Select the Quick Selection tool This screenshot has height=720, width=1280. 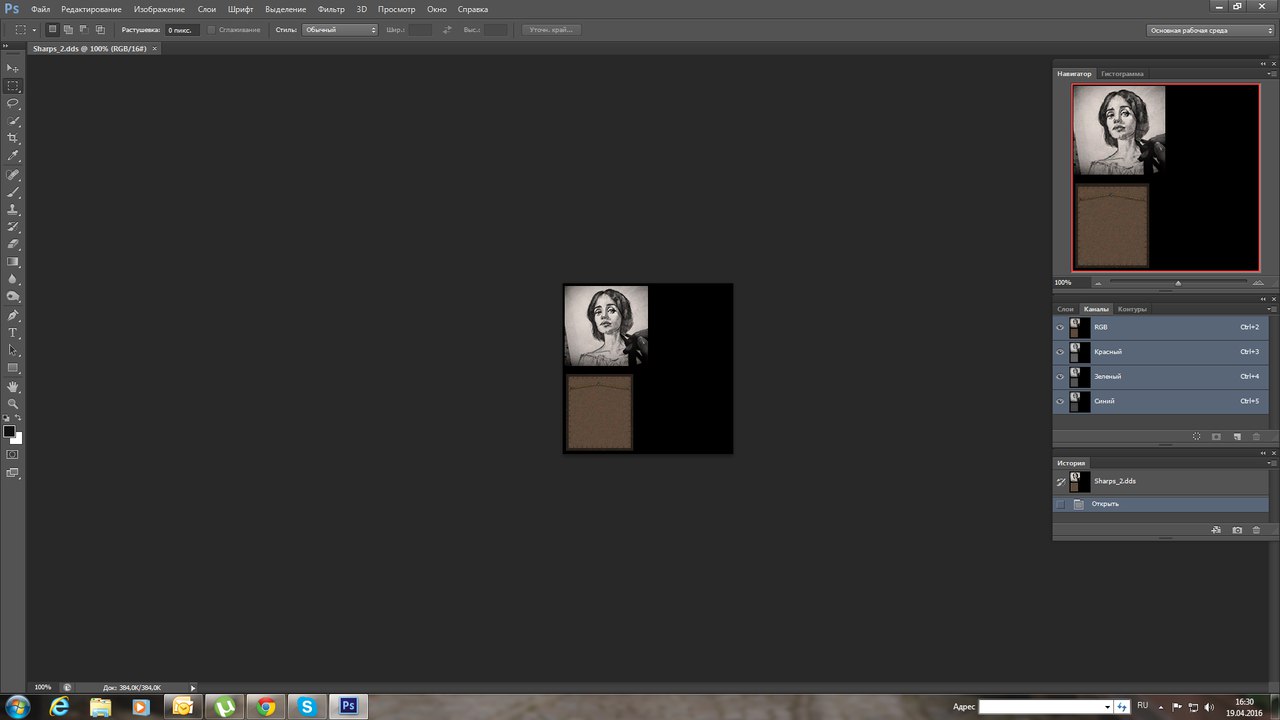pos(14,121)
